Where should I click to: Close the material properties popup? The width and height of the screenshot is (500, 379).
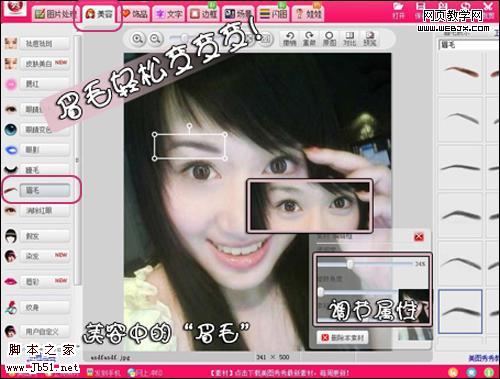tap(419, 237)
